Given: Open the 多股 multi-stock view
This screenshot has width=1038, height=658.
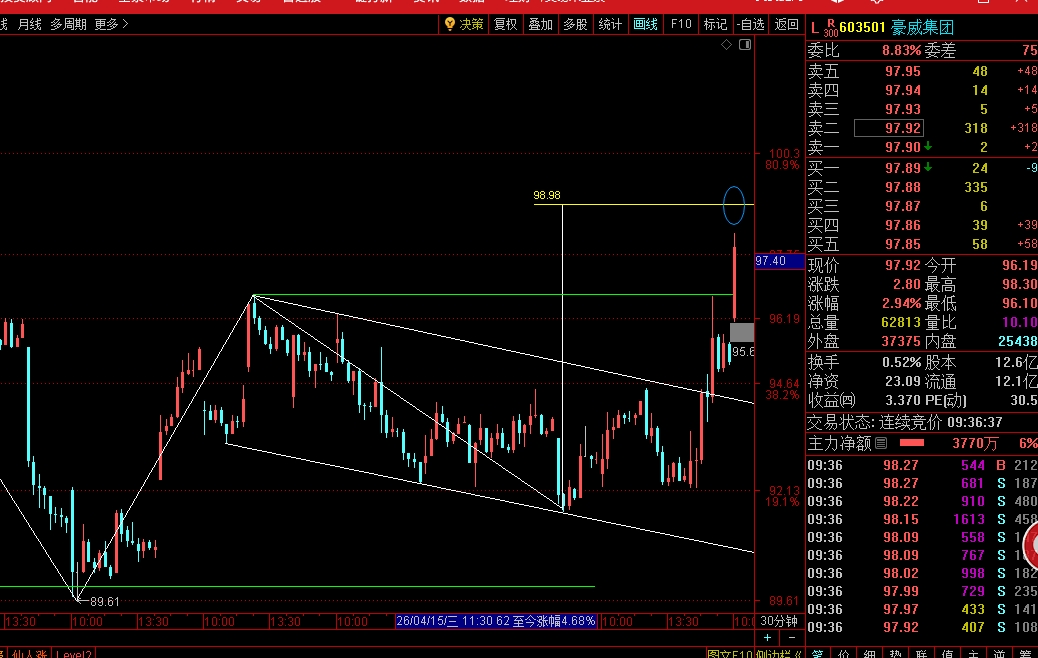Looking at the screenshot, I should point(575,24).
